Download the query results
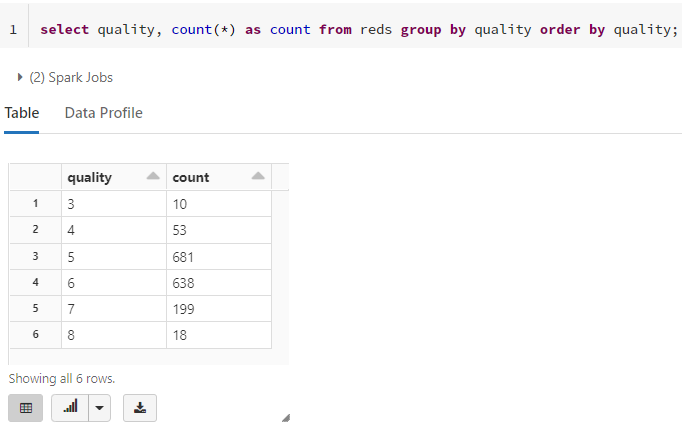This screenshot has width=682, height=427. 140,408
